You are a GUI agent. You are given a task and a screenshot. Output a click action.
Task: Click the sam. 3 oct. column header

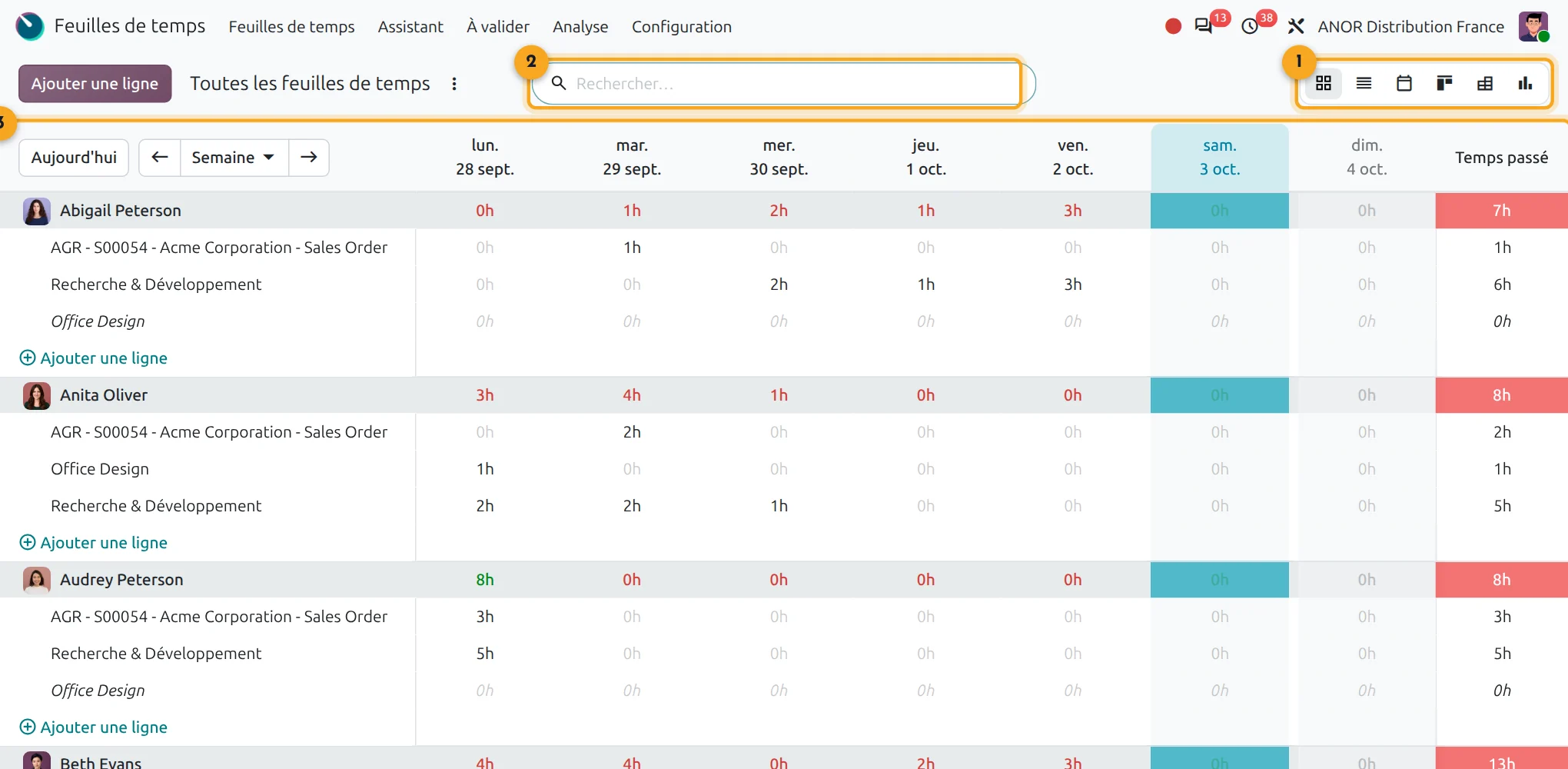1220,158
